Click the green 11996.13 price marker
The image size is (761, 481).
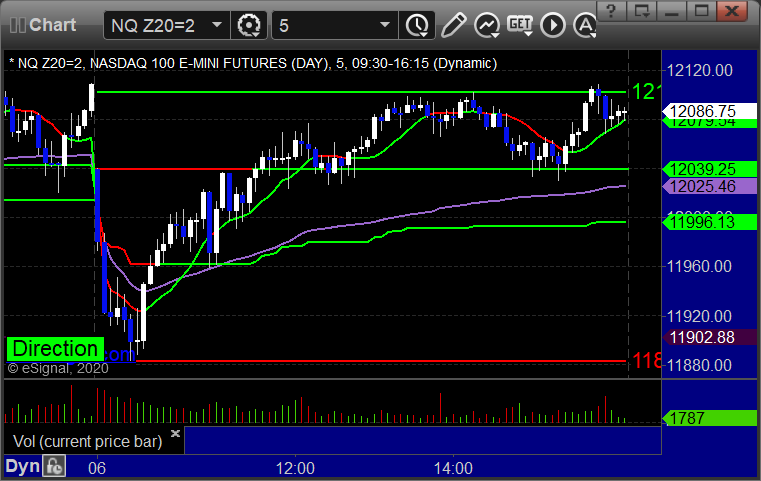tap(709, 222)
